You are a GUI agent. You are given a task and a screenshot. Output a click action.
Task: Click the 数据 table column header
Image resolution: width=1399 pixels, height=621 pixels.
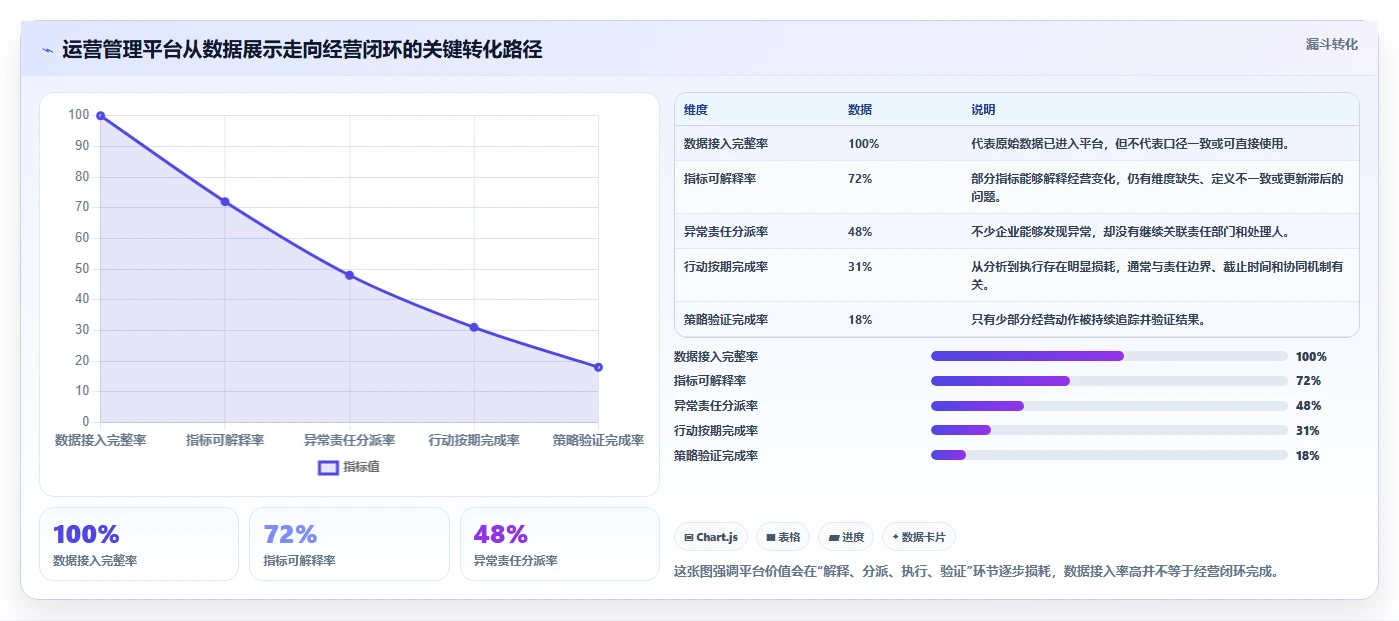point(860,110)
